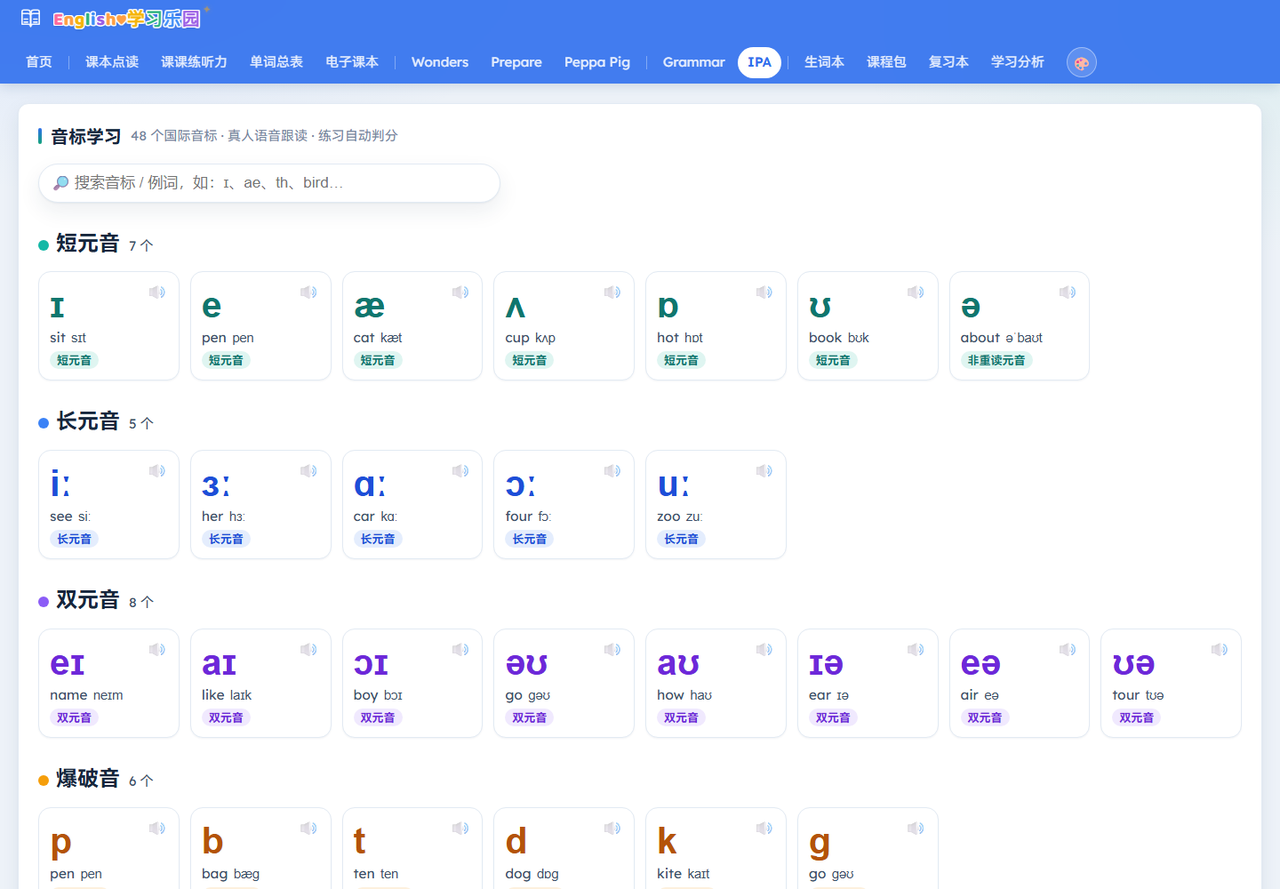Open the theme palette icon
The width and height of the screenshot is (1280, 889).
pos(1081,62)
